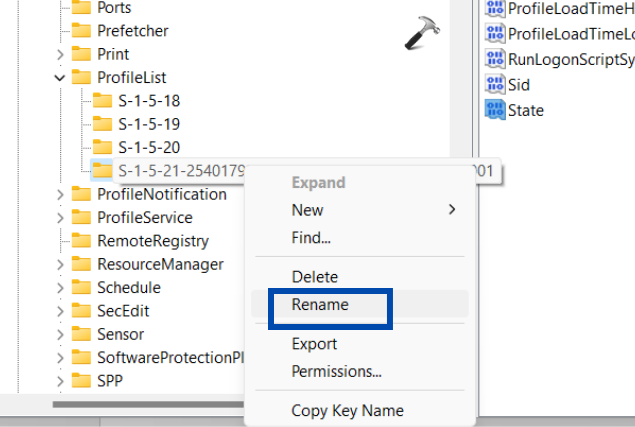
Task: Expand the ProfileNotification key
Action: pyautogui.click(x=60, y=194)
